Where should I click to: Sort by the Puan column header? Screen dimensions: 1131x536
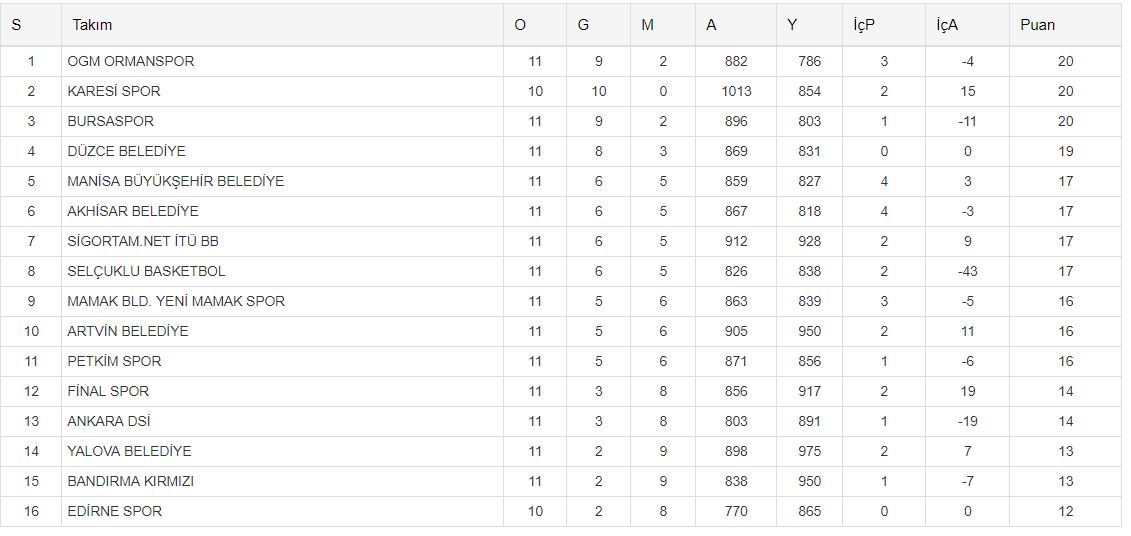1037,25
